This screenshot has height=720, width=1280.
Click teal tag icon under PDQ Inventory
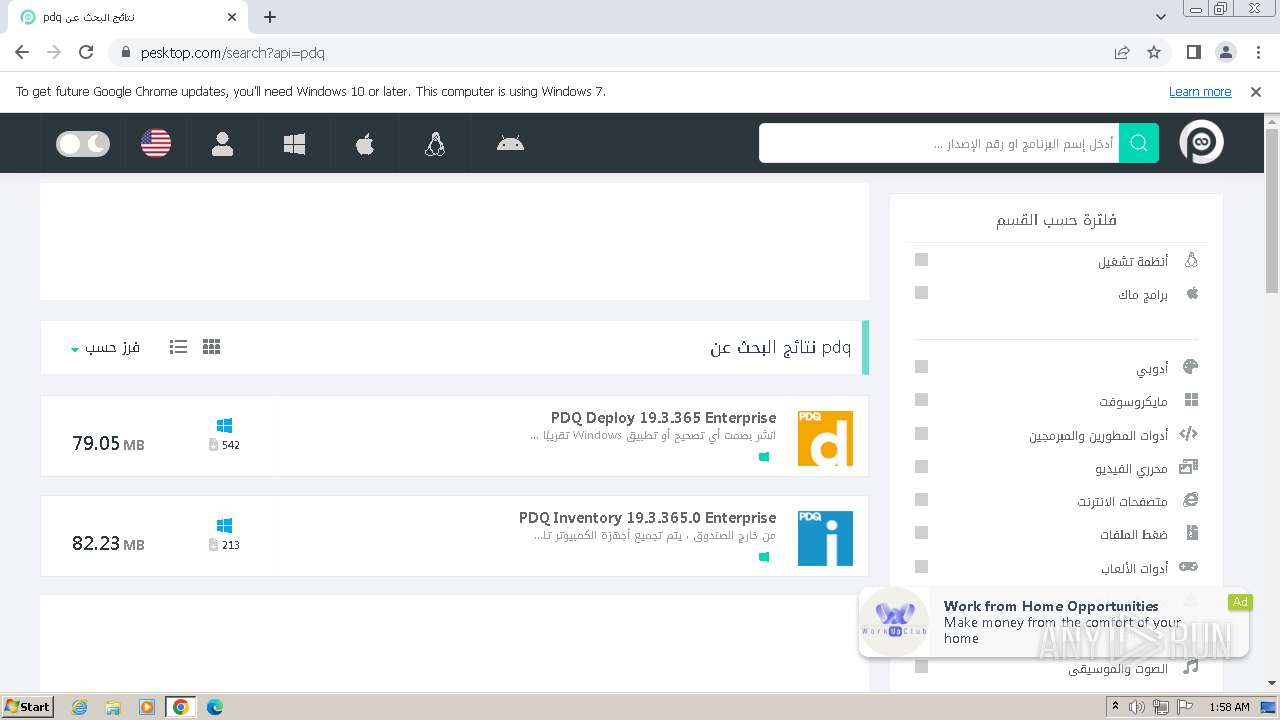click(x=764, y=557)
